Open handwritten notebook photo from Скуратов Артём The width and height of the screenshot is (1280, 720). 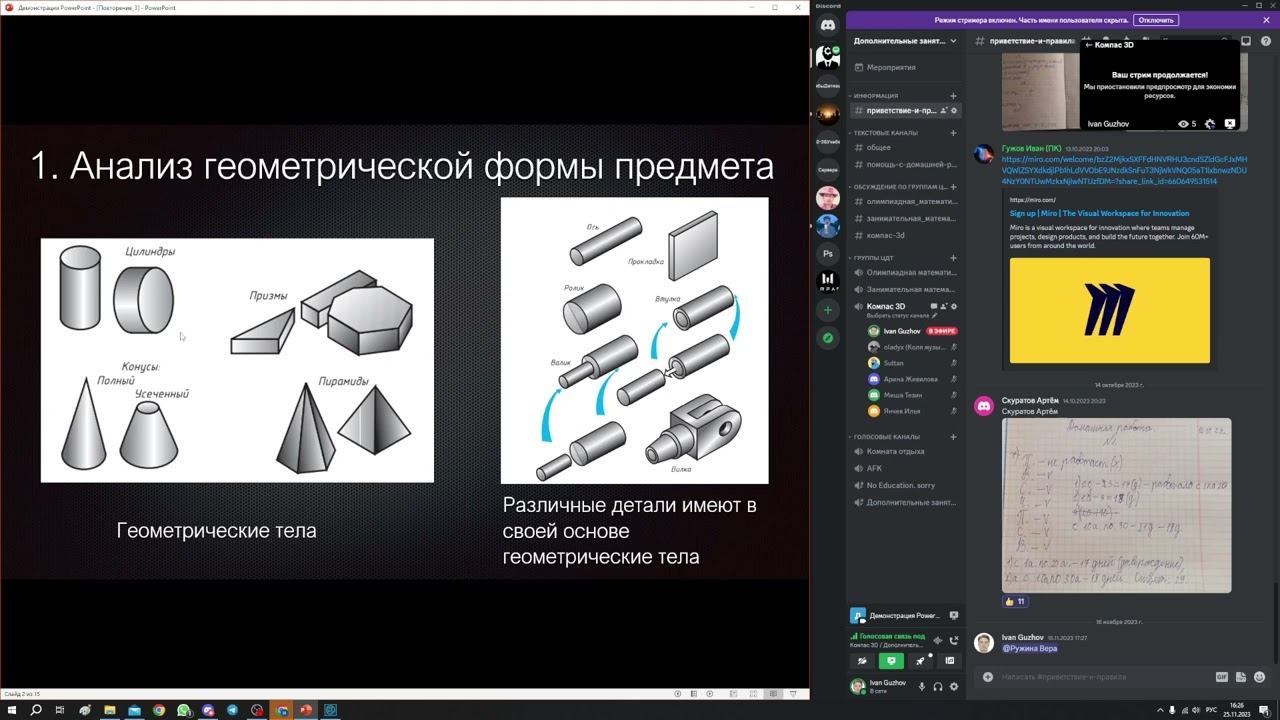coord(1116,505)
